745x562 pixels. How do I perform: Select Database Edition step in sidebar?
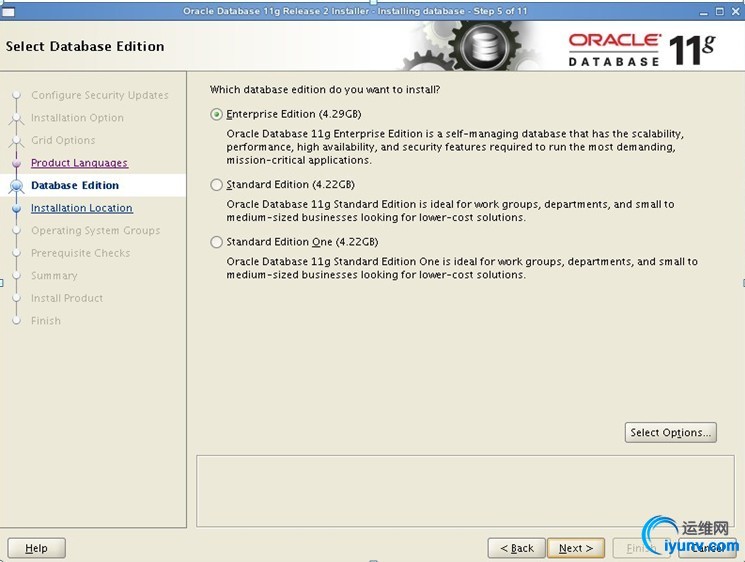click(x=75, y=185)
